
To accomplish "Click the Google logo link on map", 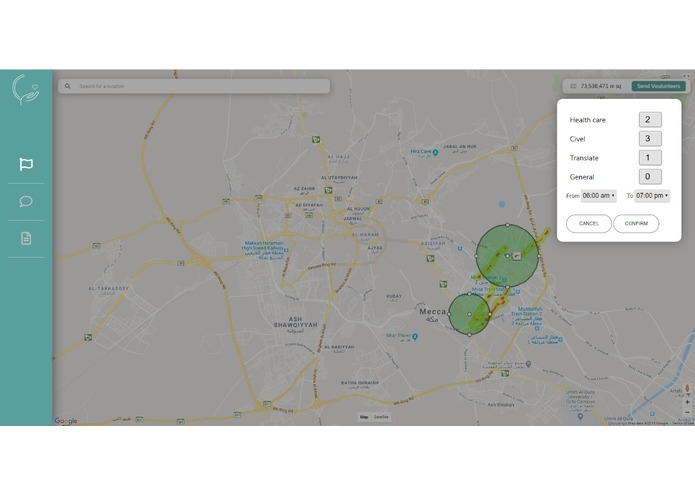I will coord(66,421).
